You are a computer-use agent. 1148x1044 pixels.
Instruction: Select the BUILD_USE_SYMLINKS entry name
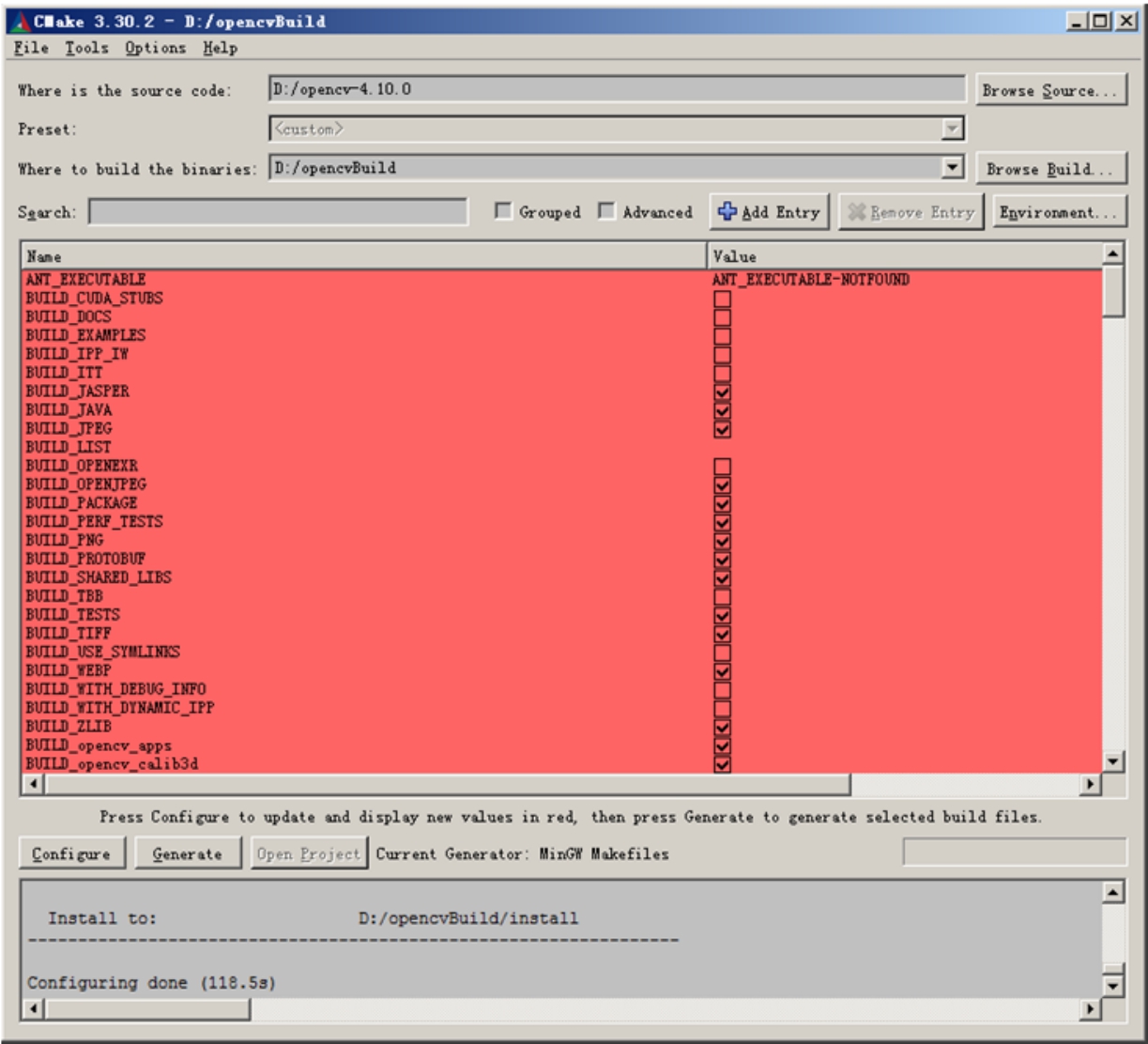point(102,652)
